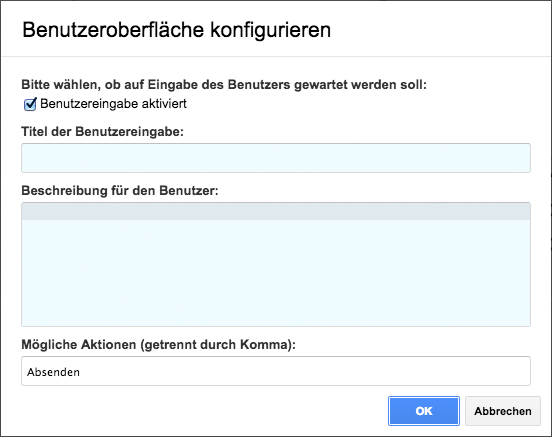The height and width of the screenshot is (437, 552).
Task: Click into the Beschreibung für den Benutzer textarea
Action: point(276,264)
